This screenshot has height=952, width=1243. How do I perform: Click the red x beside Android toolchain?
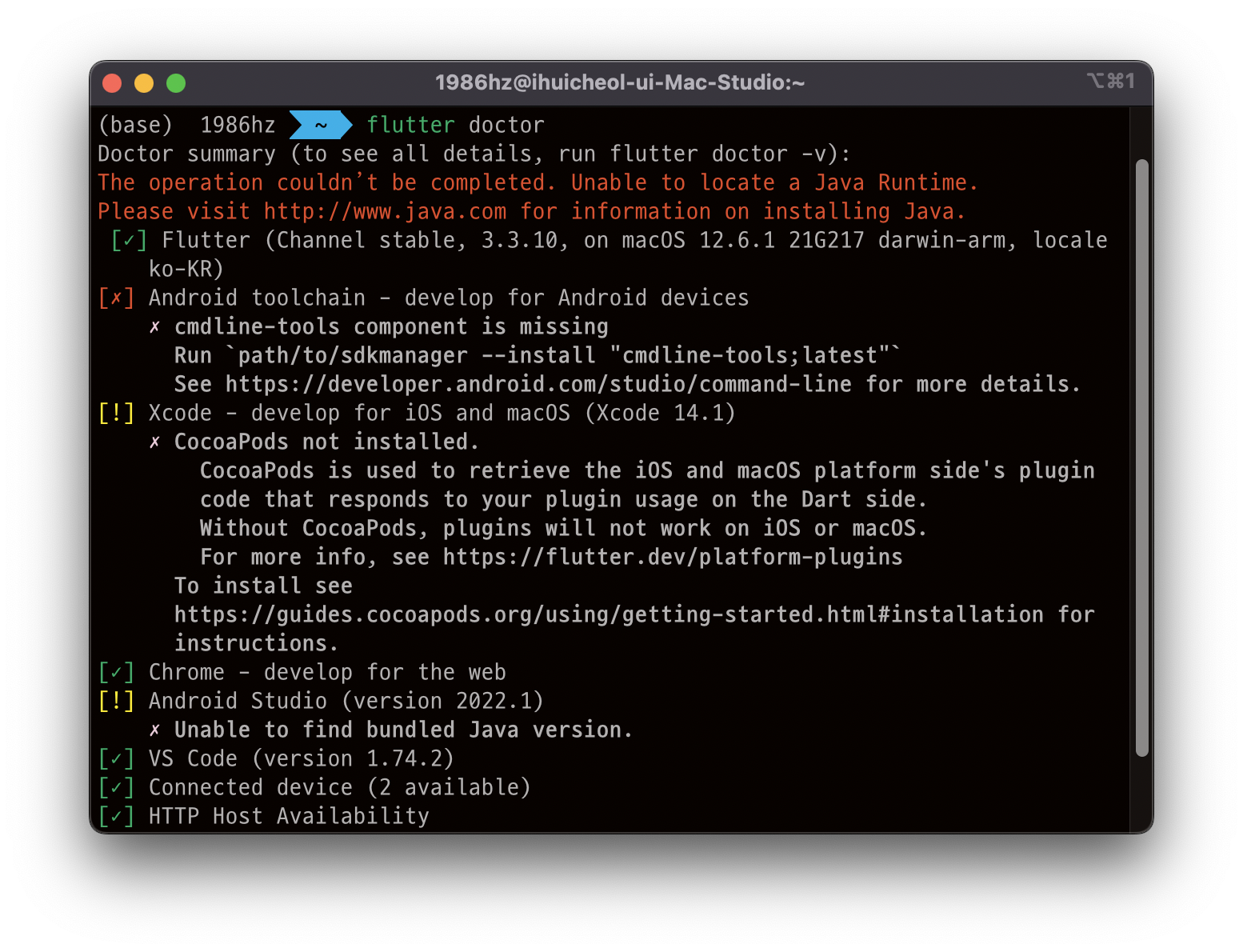(x=116, y=298)
